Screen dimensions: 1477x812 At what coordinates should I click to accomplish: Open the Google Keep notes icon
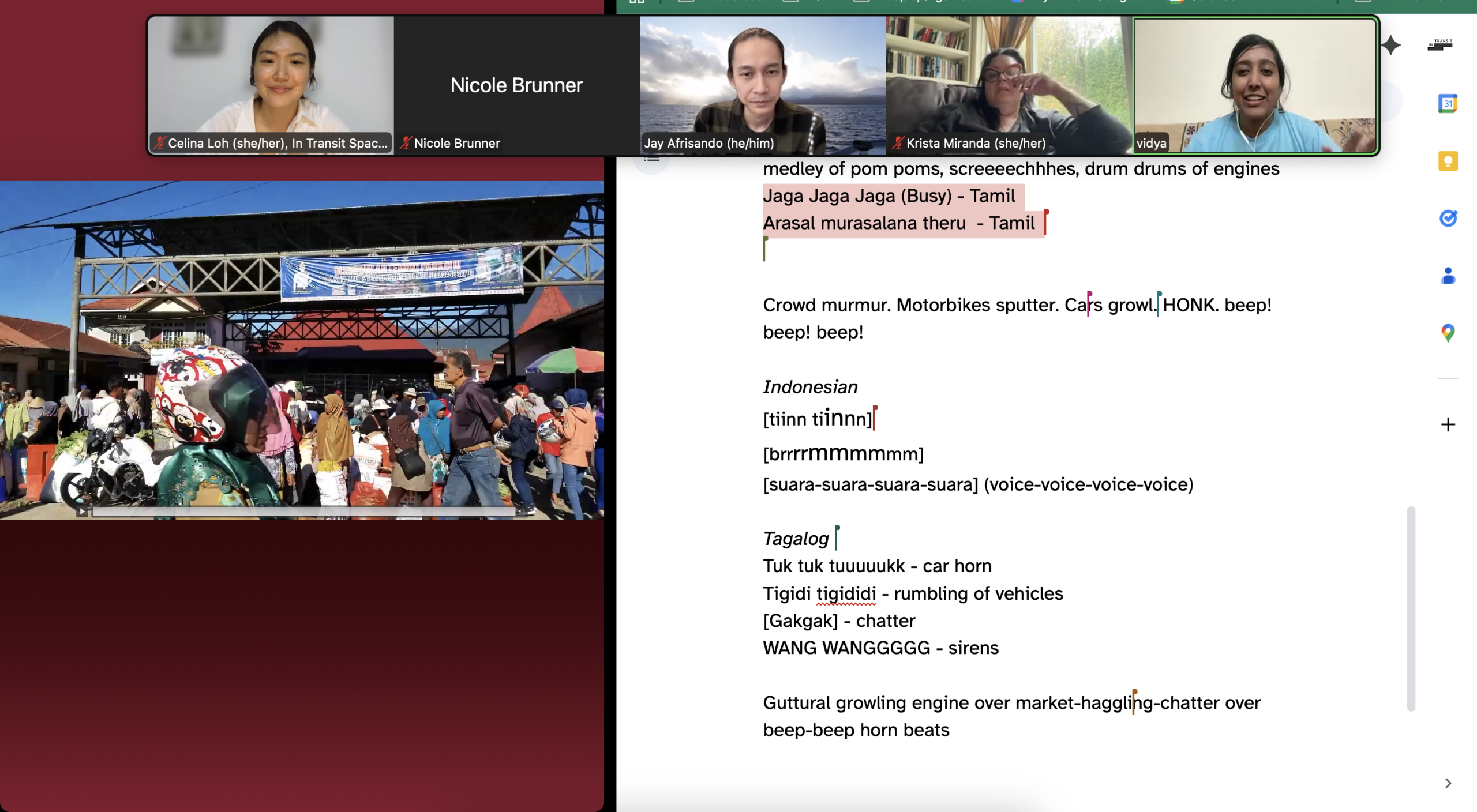click(x=1448, y=161)
